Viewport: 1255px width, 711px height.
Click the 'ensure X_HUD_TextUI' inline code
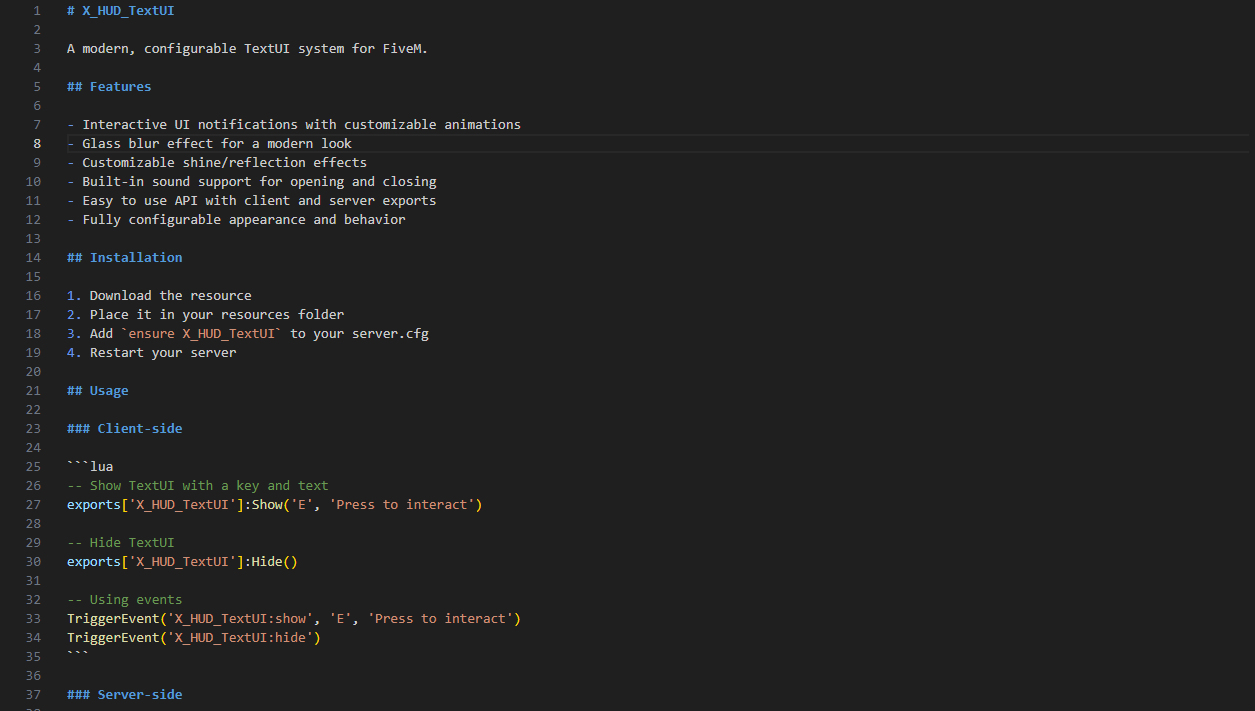click(202, 333)
